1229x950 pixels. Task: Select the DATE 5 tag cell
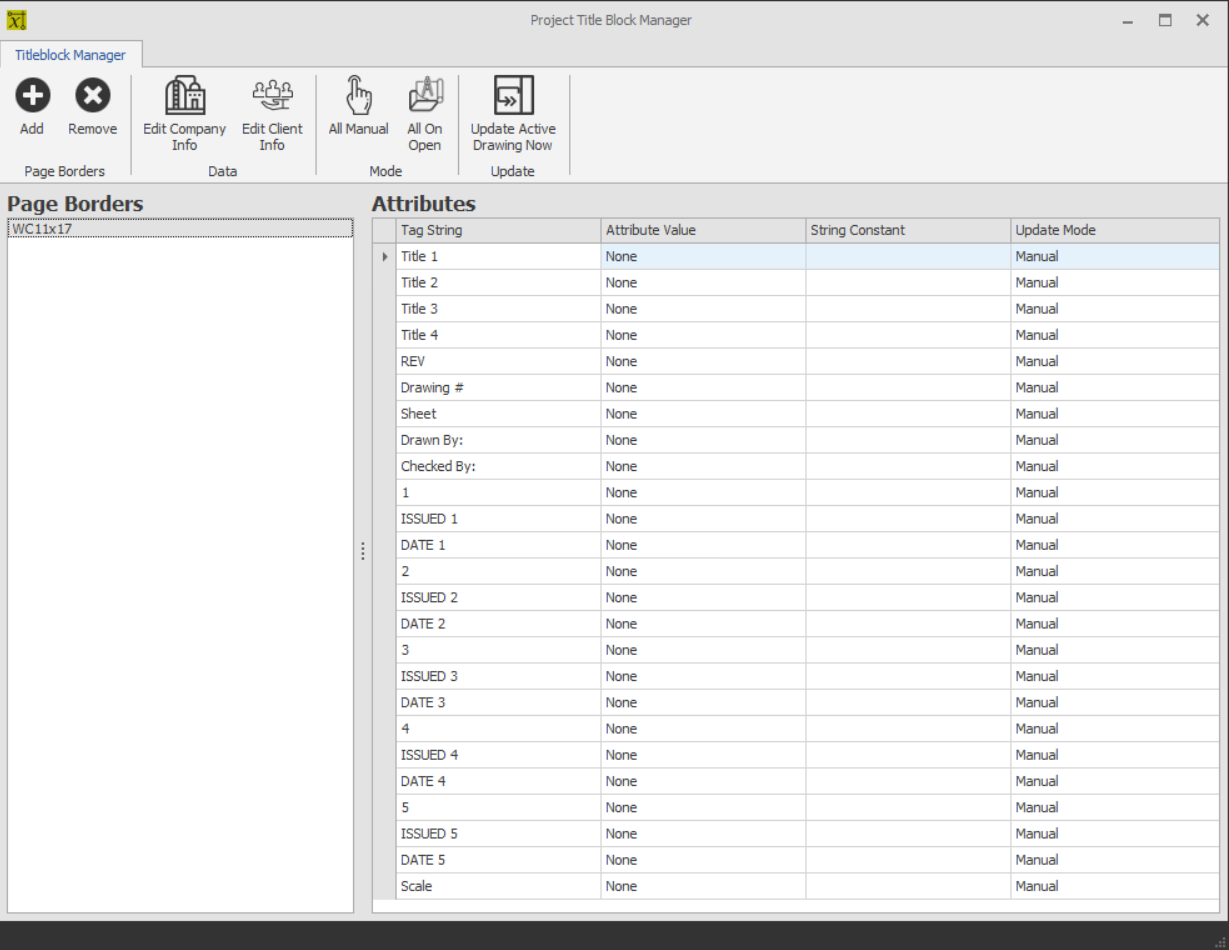(498, 860)
